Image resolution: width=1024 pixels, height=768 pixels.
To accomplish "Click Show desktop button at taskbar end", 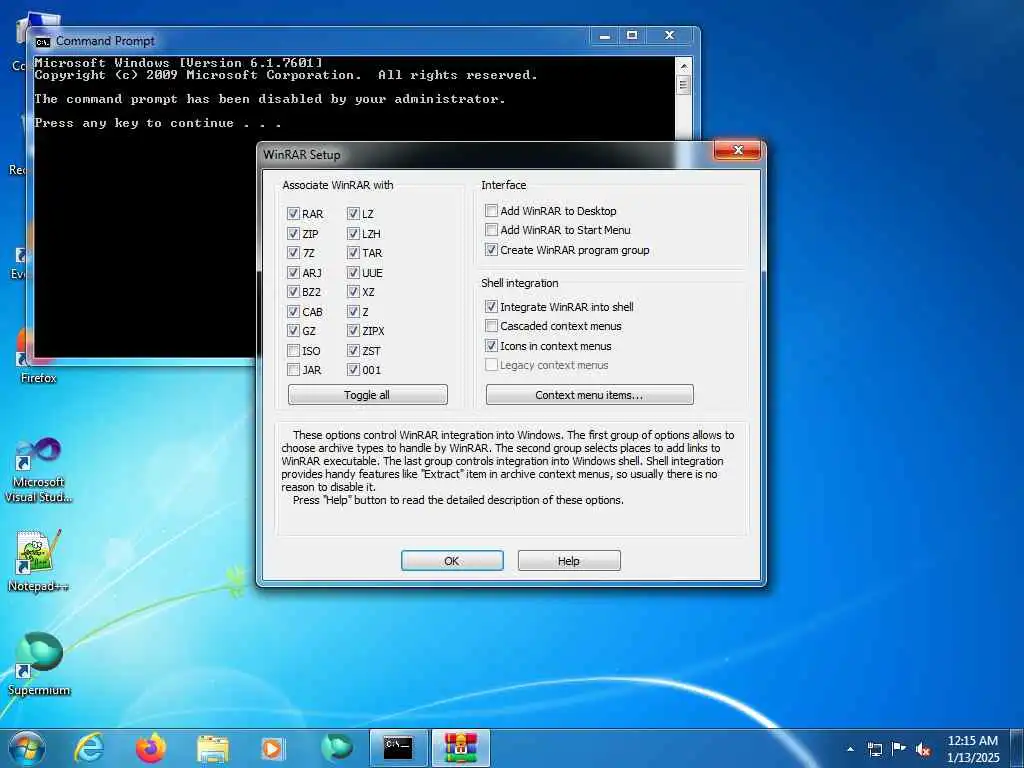I will (x=1016, y=748).
